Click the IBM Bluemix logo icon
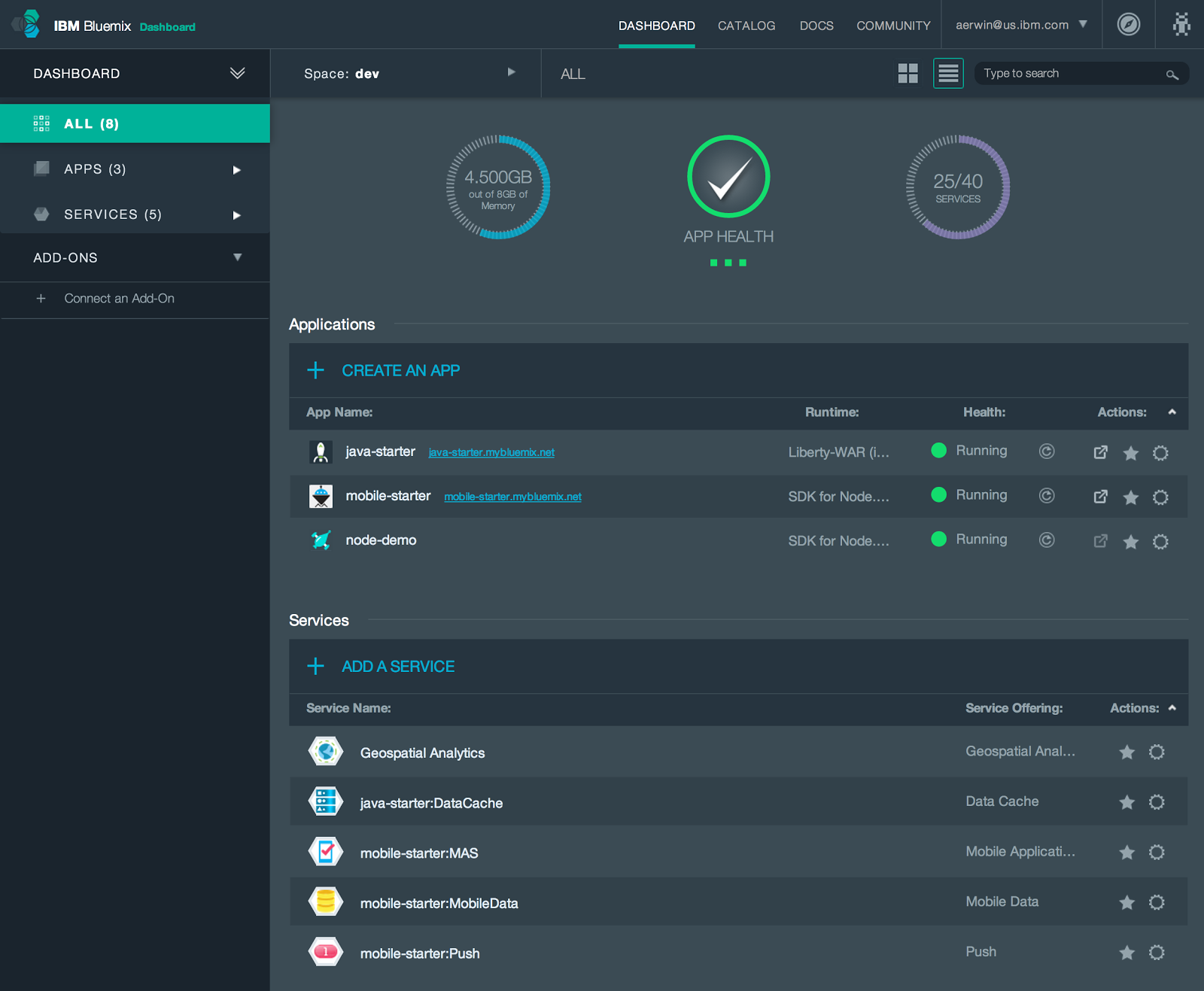The image size is (1204, 991). (x=26, y=24)
